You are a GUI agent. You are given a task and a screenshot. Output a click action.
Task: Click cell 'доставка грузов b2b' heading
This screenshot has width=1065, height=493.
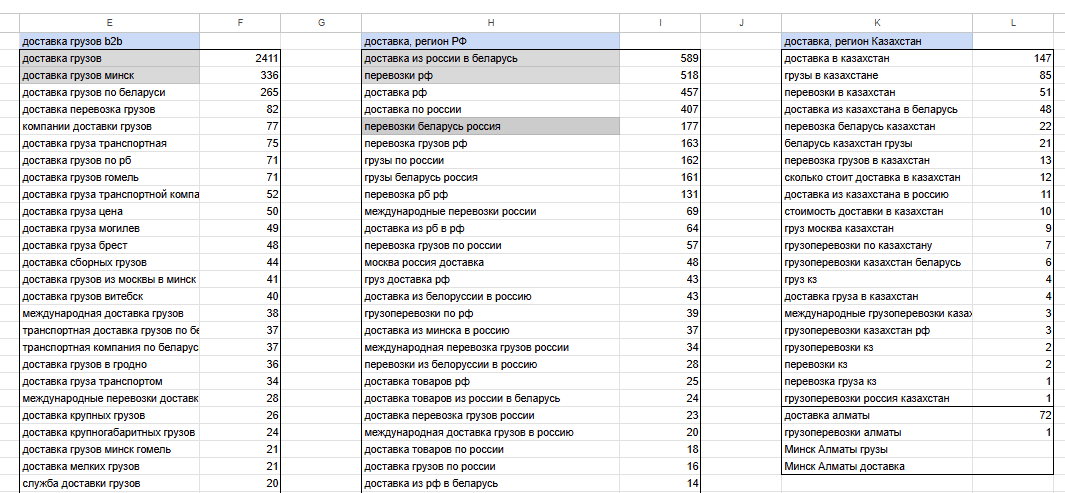[x=110, y=41]
